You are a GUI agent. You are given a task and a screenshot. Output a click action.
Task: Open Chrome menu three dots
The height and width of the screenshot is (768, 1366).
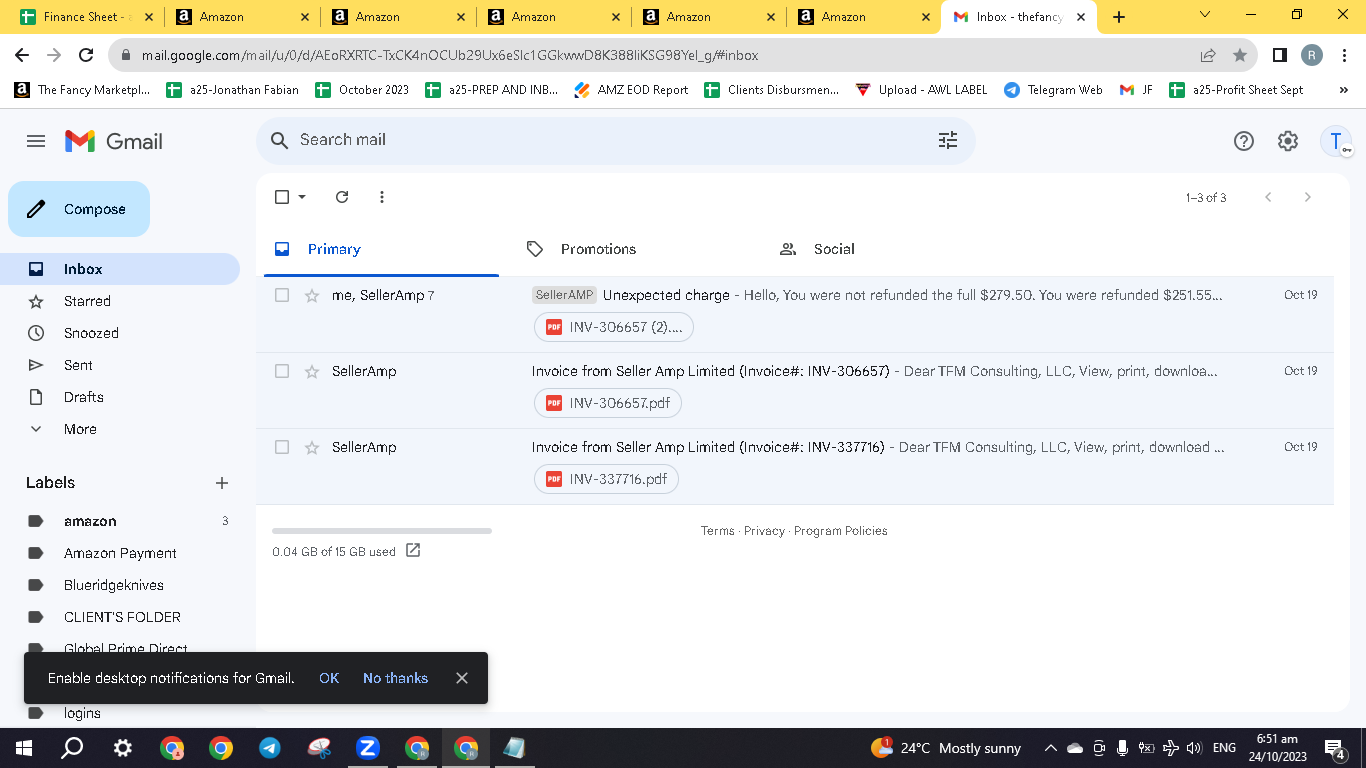click(1345, 55)
